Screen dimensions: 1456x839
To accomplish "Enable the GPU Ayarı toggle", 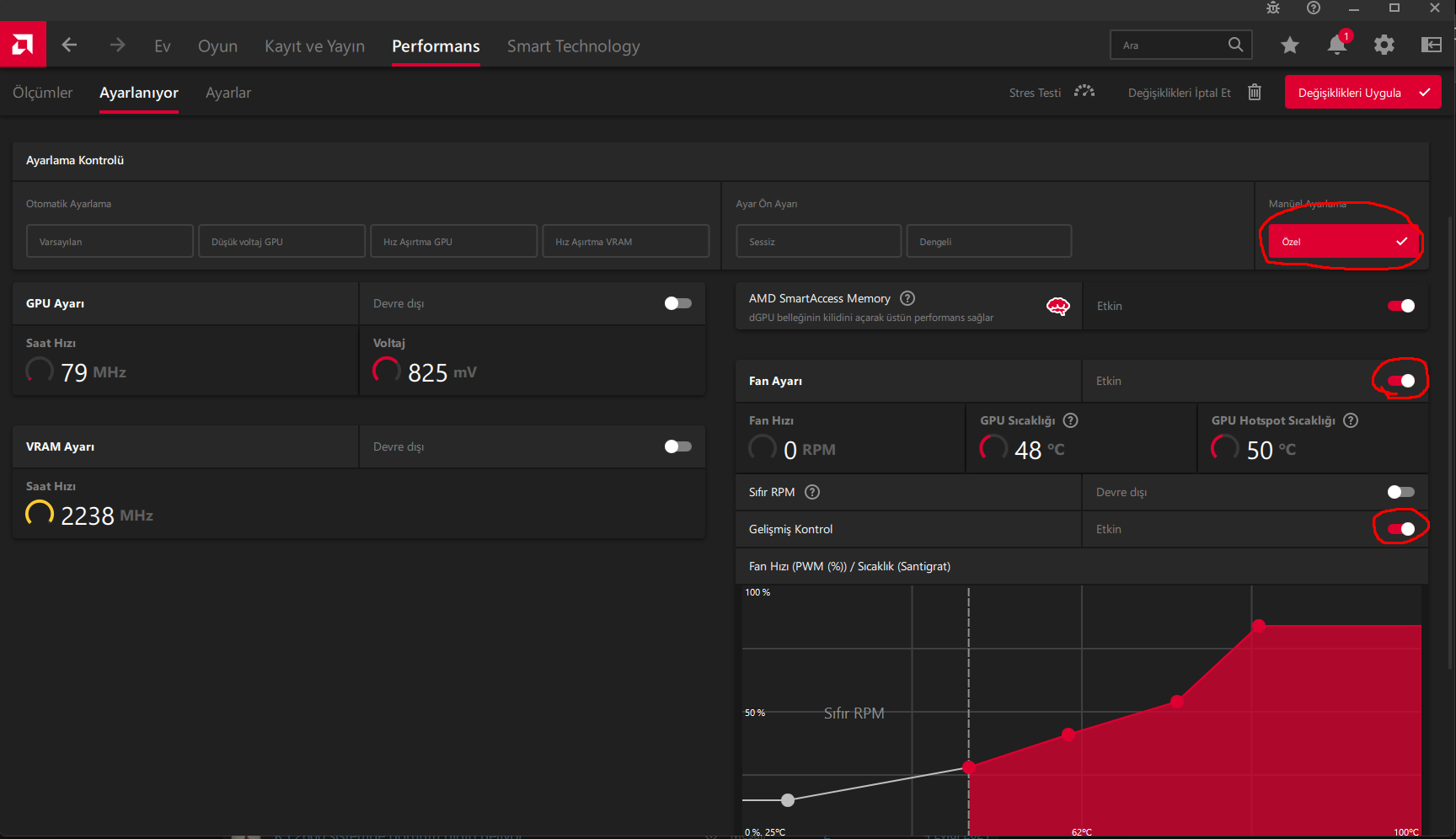I will [x=678, y=303].
